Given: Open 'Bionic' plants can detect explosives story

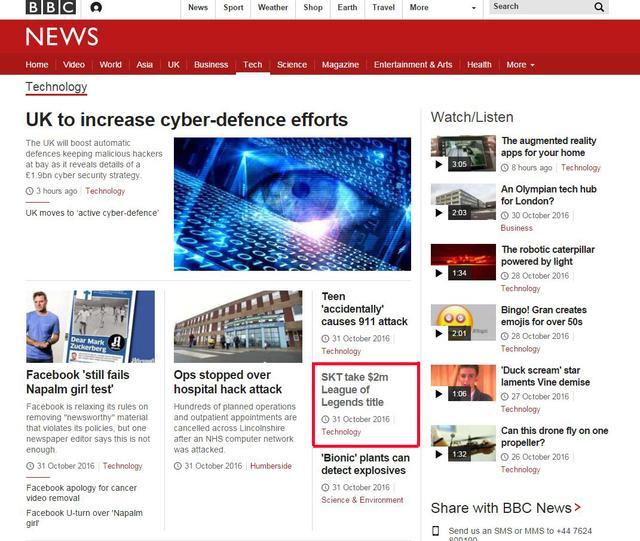Looking at the screenshot, I should click(365, 464).
